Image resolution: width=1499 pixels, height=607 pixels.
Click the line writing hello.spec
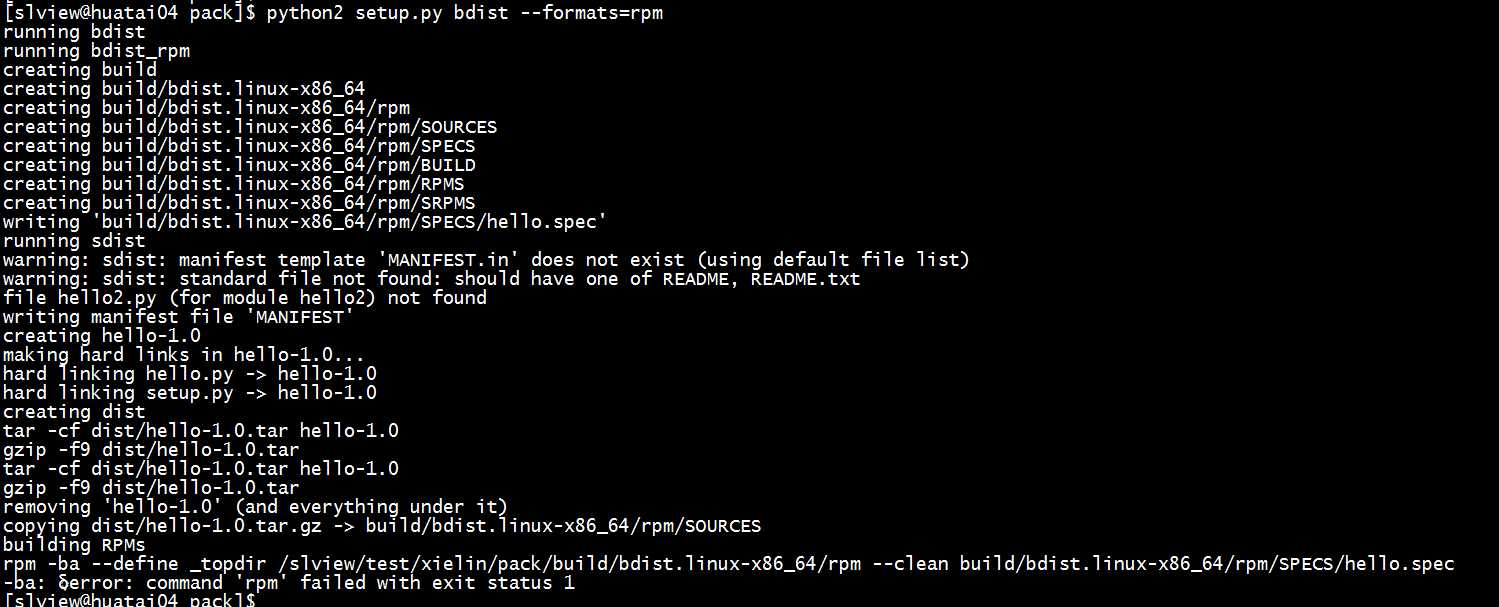[x=305, y=222]
